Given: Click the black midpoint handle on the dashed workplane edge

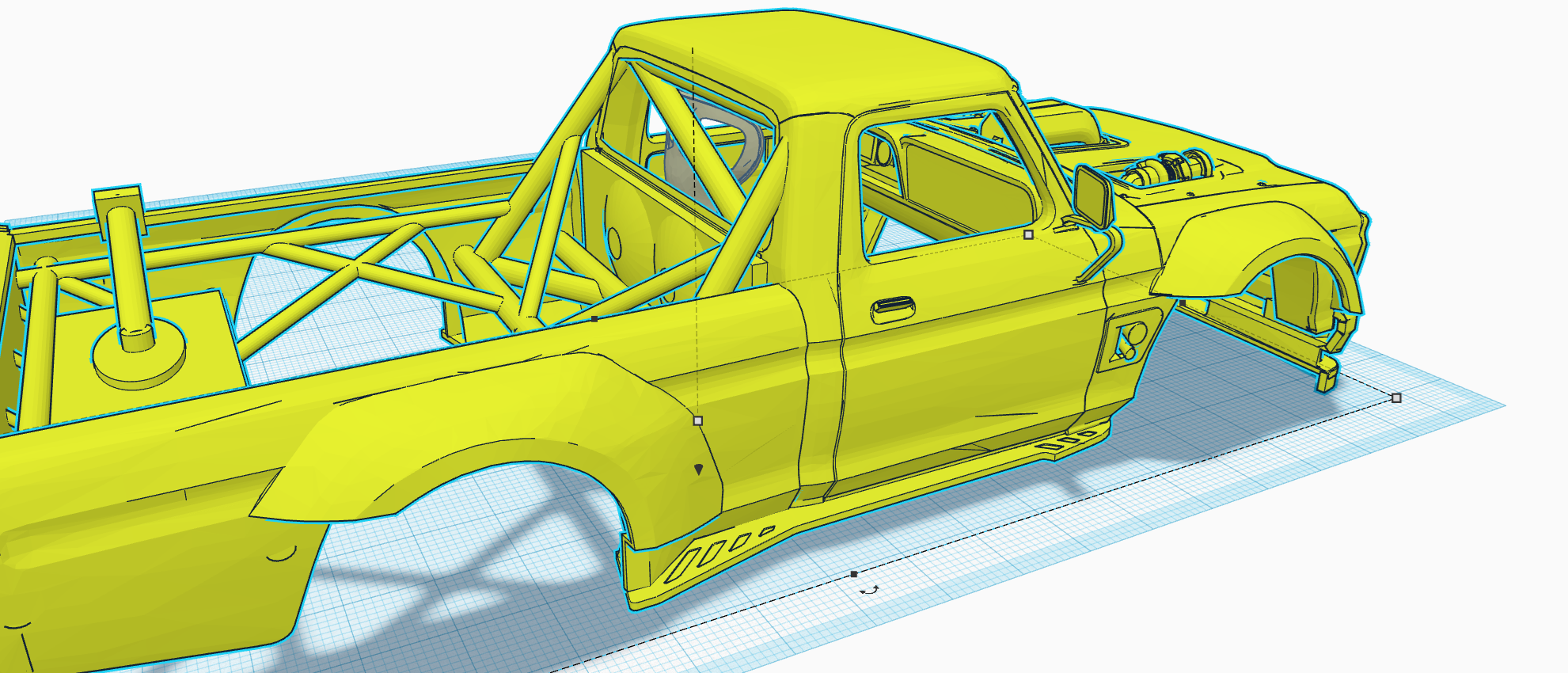Looking at the screenshot, I should [853, 574].
